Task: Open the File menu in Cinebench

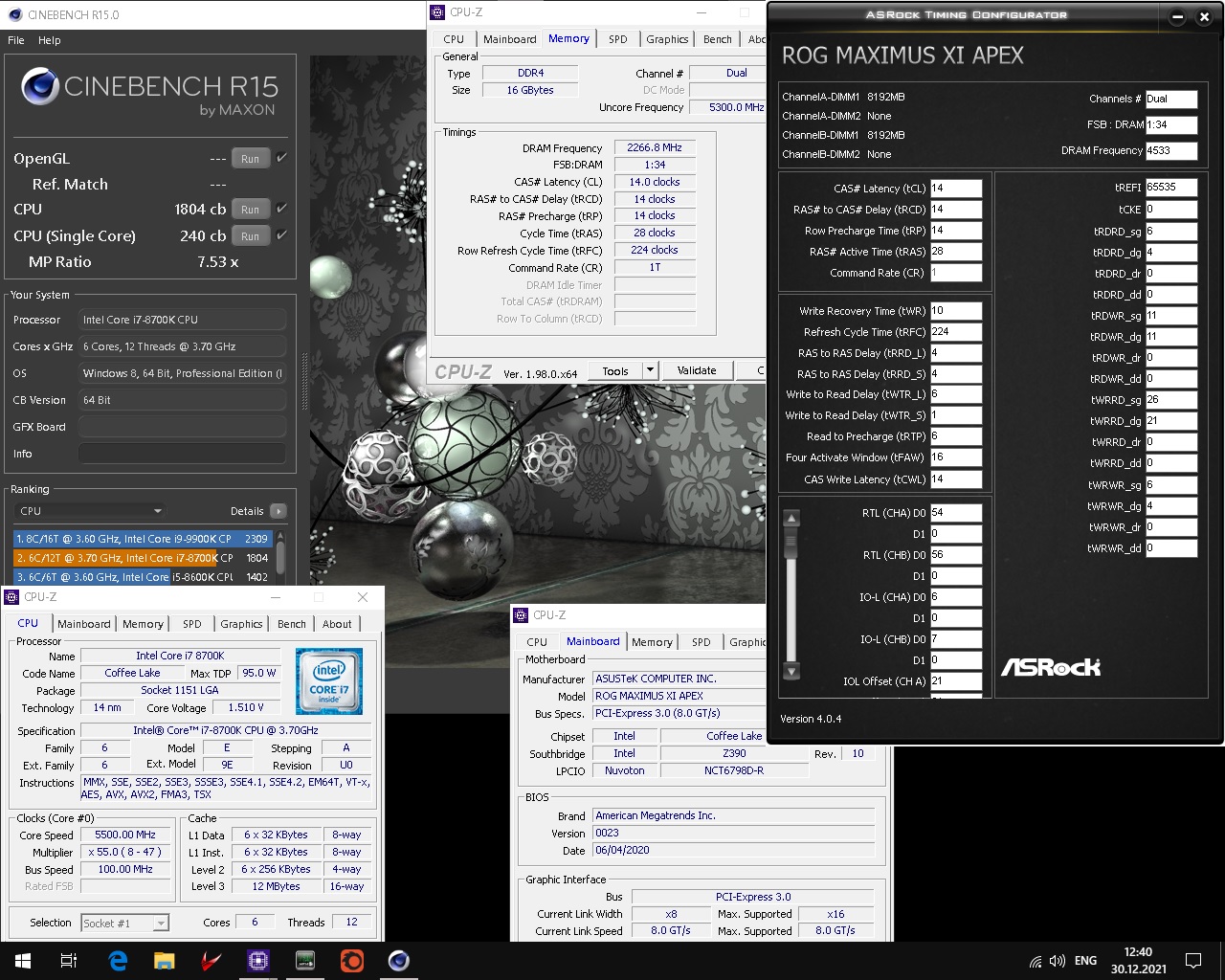Action: (x=16, y=40)
